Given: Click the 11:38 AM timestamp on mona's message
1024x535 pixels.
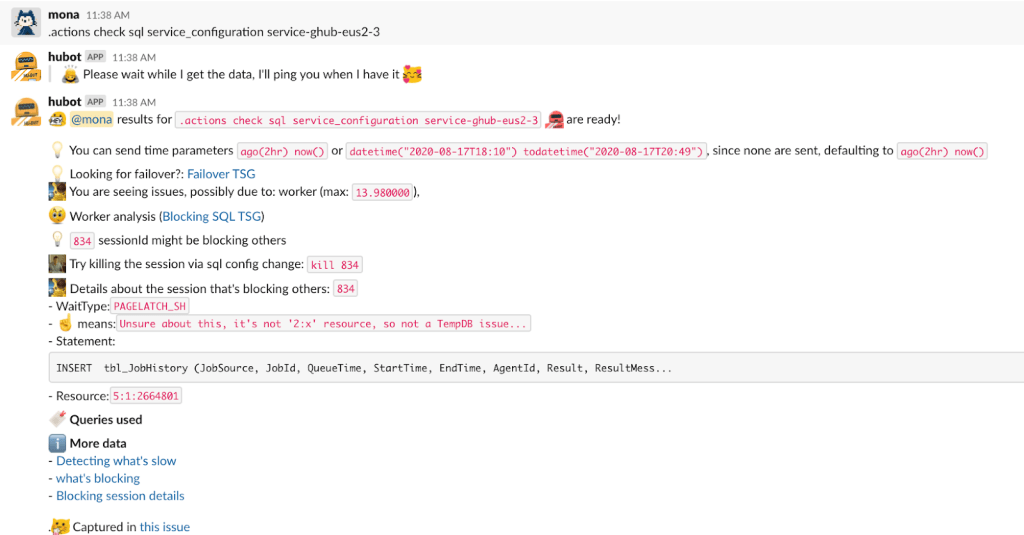Looking at the screenshot, I should tap(106, 16).
